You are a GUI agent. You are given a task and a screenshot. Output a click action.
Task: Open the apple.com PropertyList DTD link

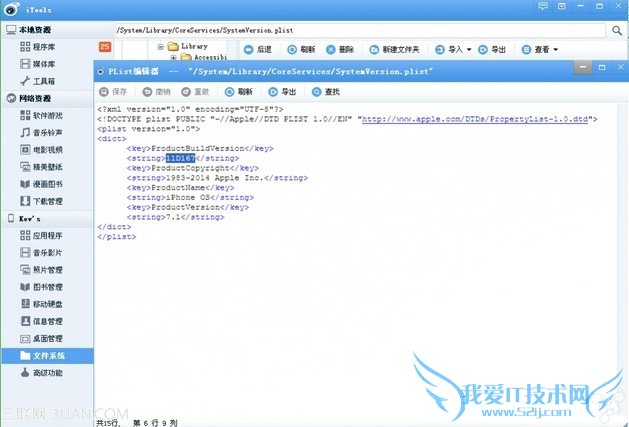(475, 119)
